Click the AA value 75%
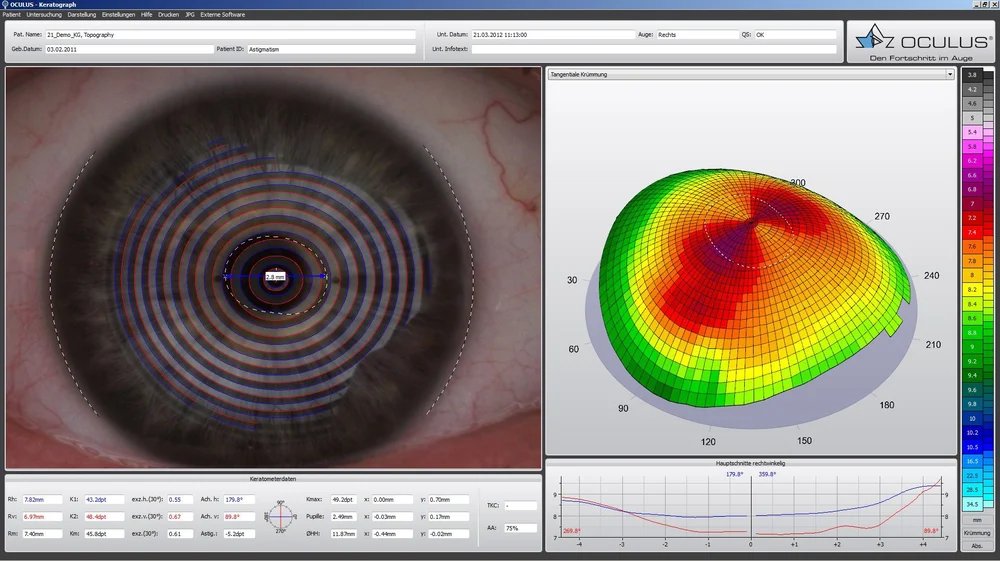The image size is (1000, 561). click(x=520, y=528)
